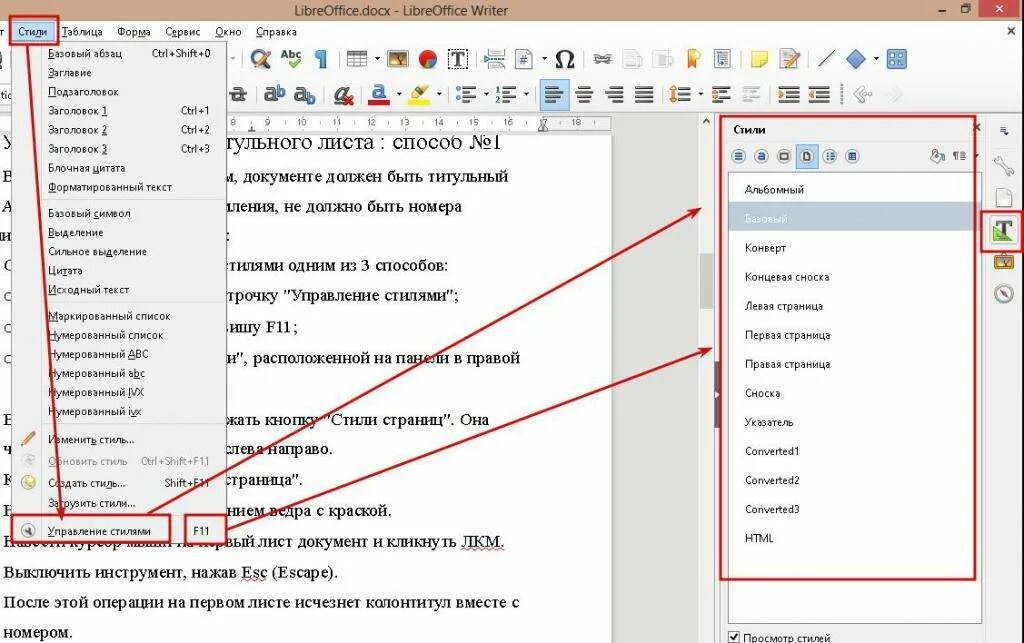The height and width of the screenshot is (643, 1024).
Task: Expand bullet list dropdown arrow
Action: pos(487,95)
